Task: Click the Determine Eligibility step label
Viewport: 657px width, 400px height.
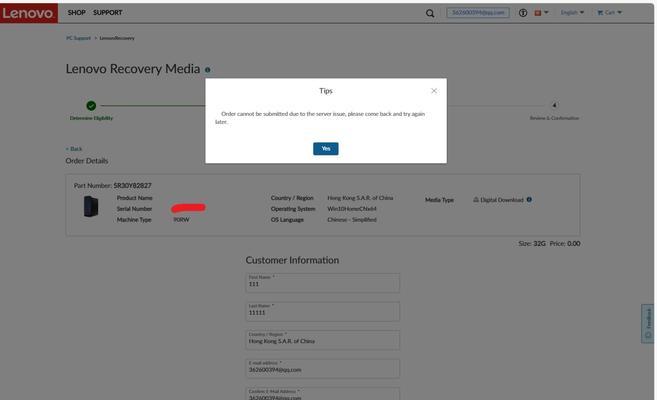Action: click(91, 118)
